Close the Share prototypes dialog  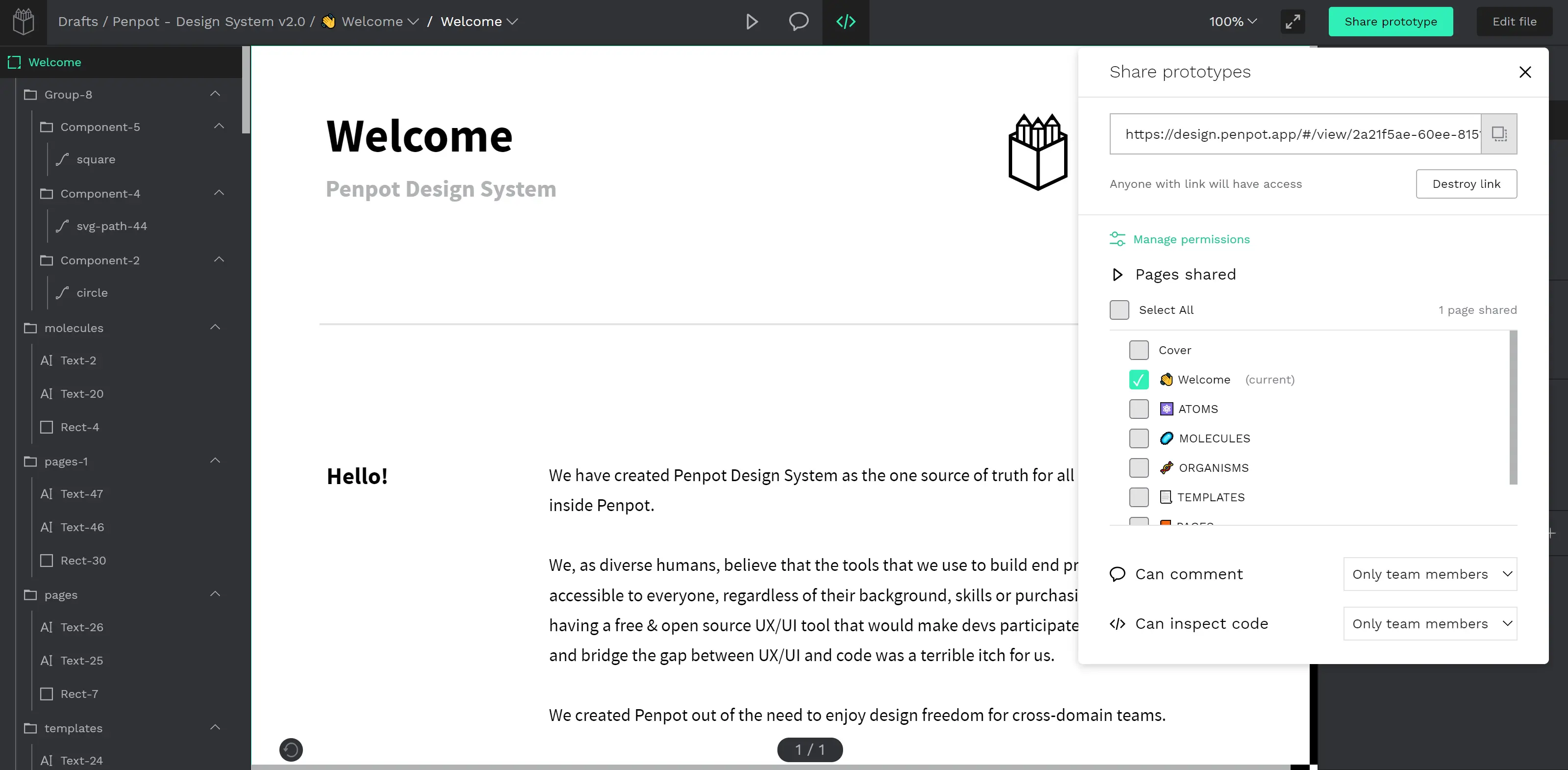pyautogui.click(x=1525, y=72)
